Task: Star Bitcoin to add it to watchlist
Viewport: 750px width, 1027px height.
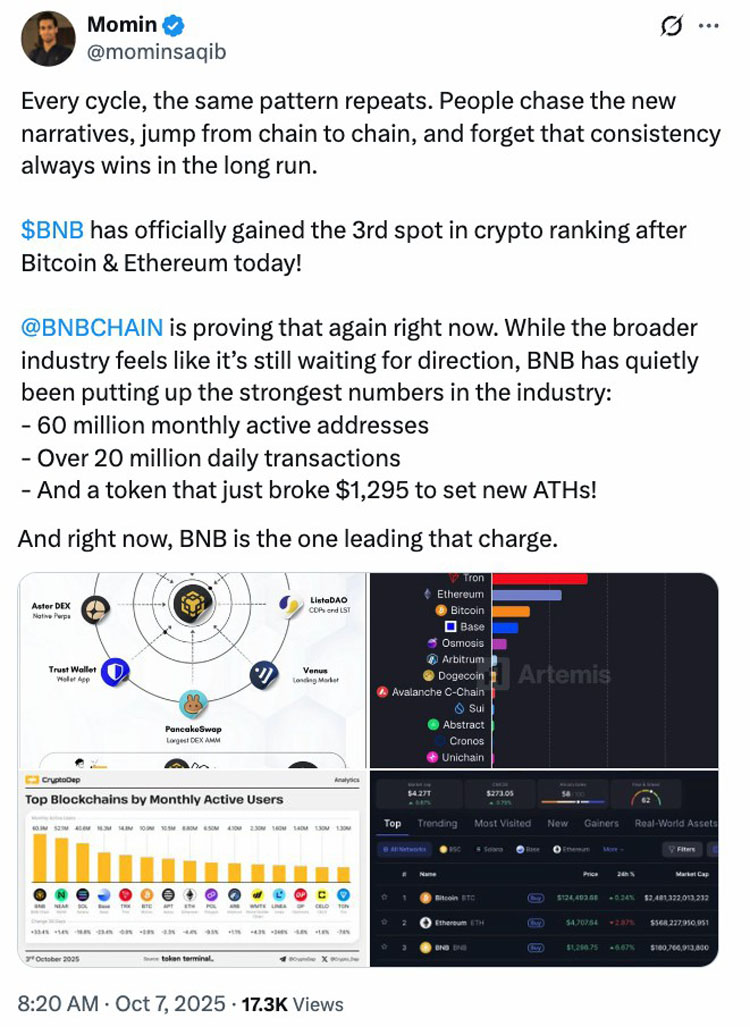Action: pos(385,899)
